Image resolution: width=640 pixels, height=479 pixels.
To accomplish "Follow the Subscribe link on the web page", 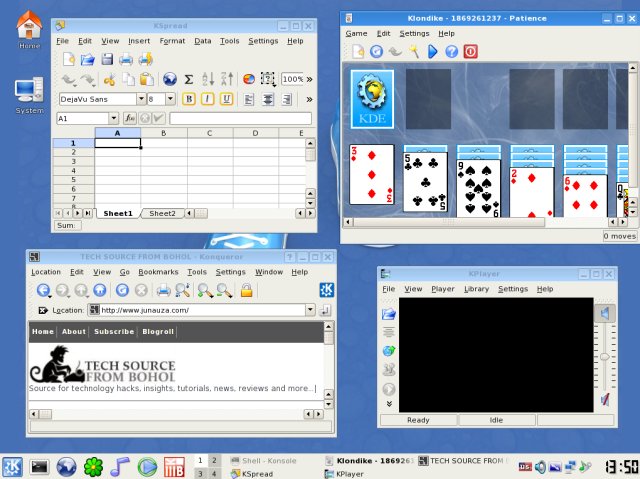I will (x=114, y=331).
